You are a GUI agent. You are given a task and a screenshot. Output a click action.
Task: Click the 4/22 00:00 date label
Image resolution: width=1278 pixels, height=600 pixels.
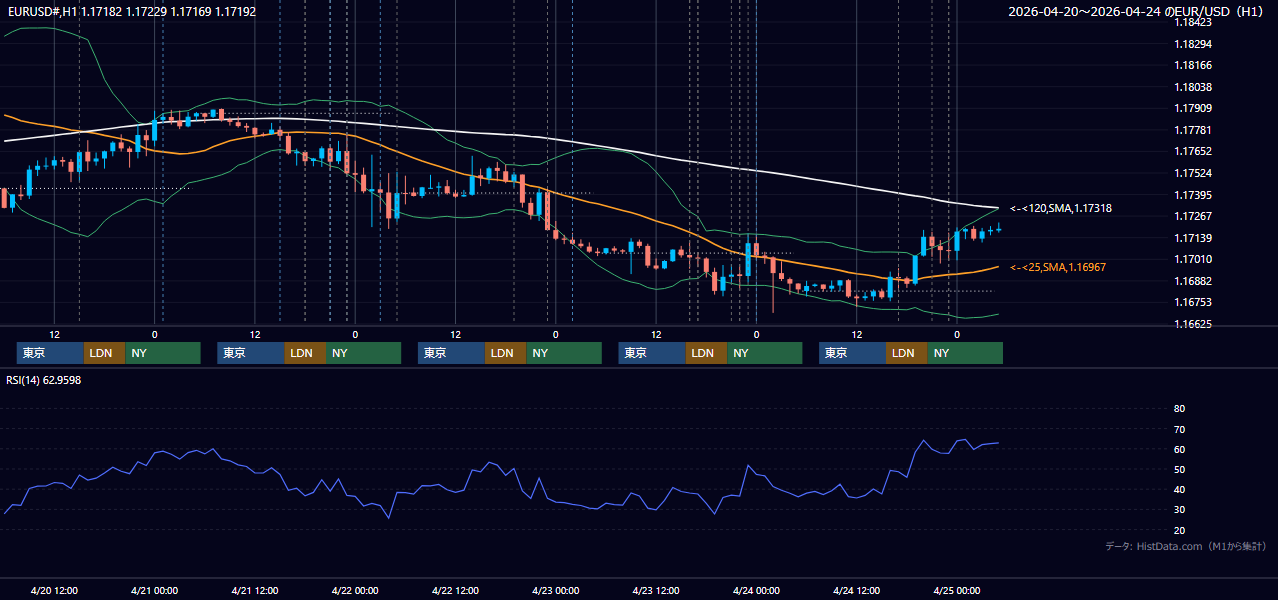click(355, 590)
